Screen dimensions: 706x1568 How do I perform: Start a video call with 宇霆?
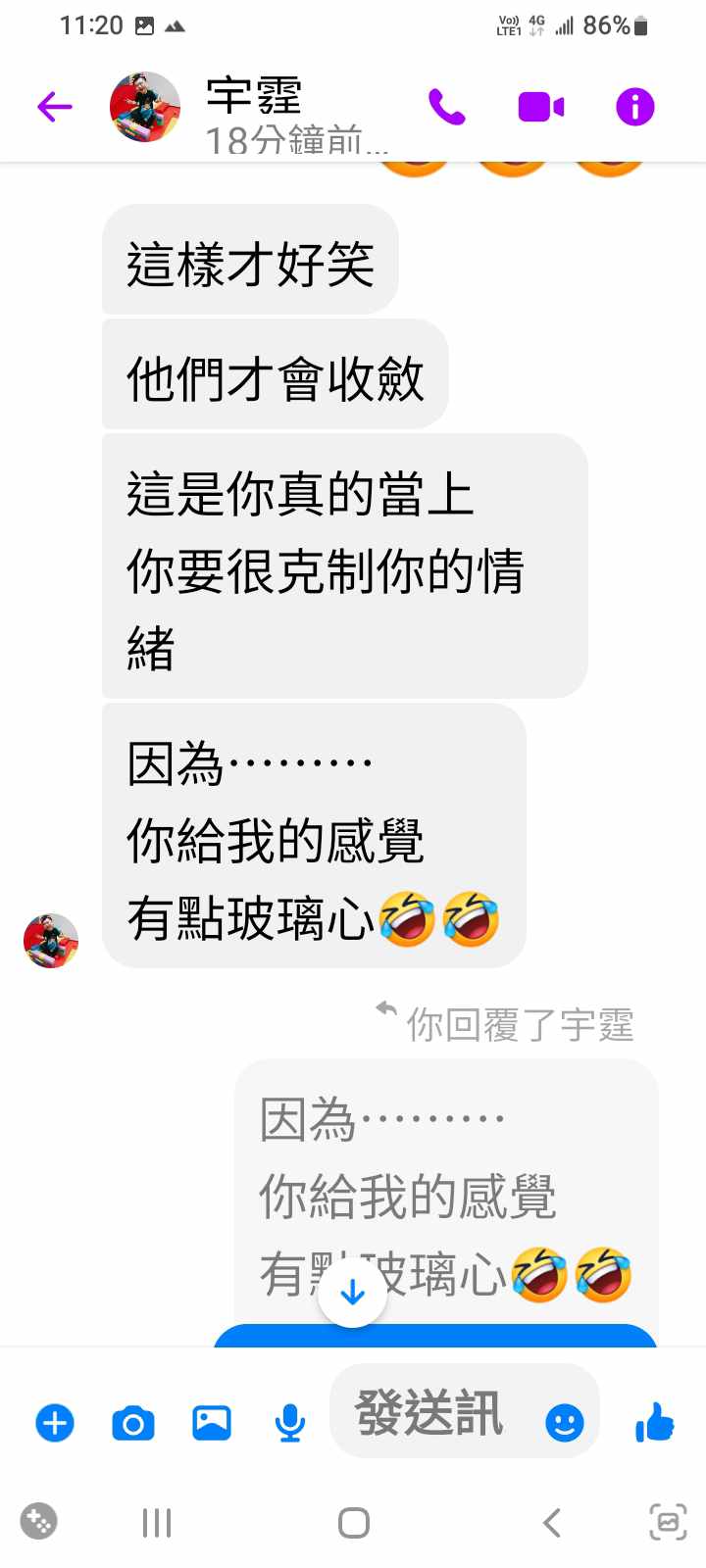540,107
